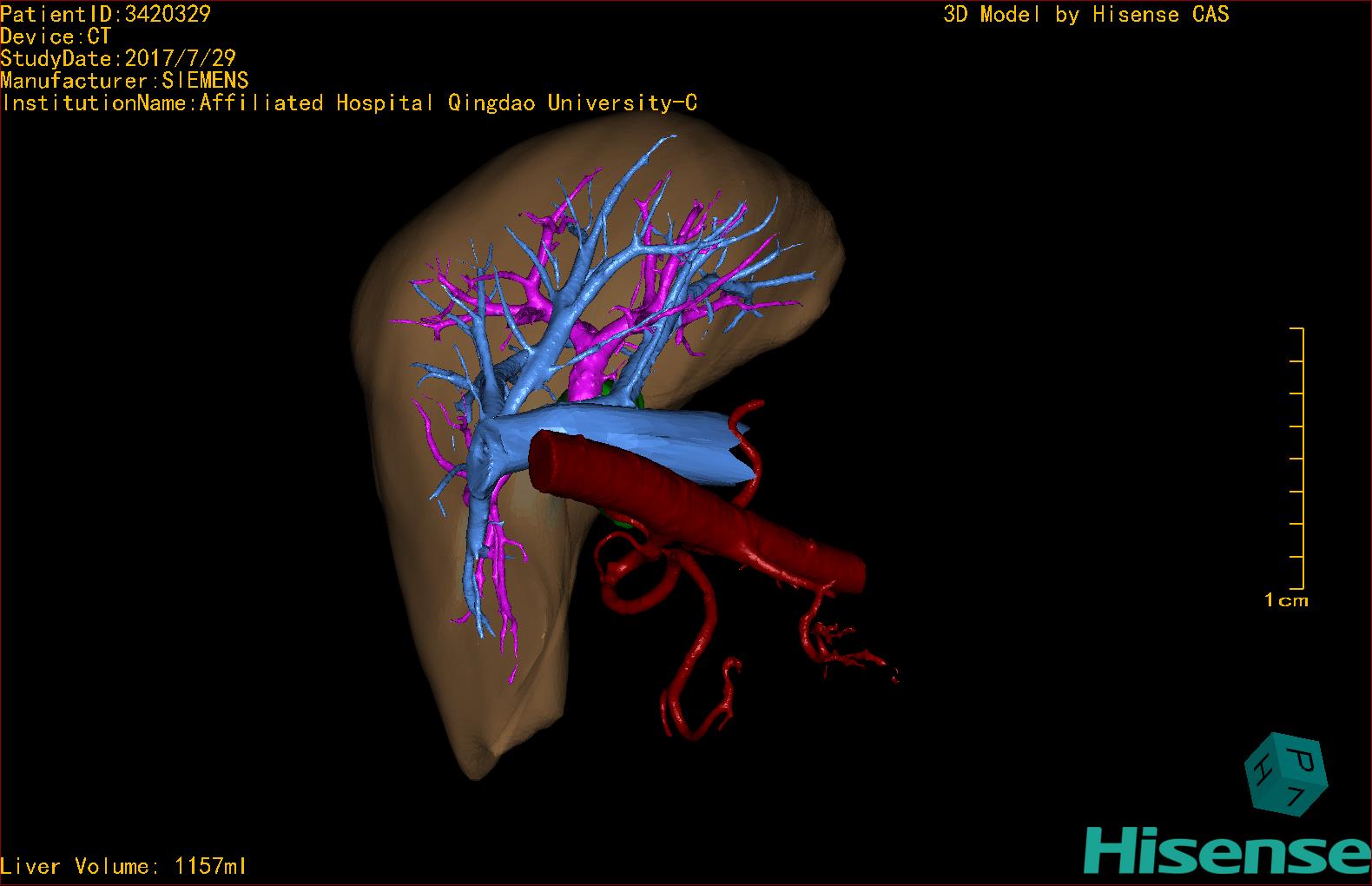Click the Manufacturer:SIEMENS label

(124, 81)
